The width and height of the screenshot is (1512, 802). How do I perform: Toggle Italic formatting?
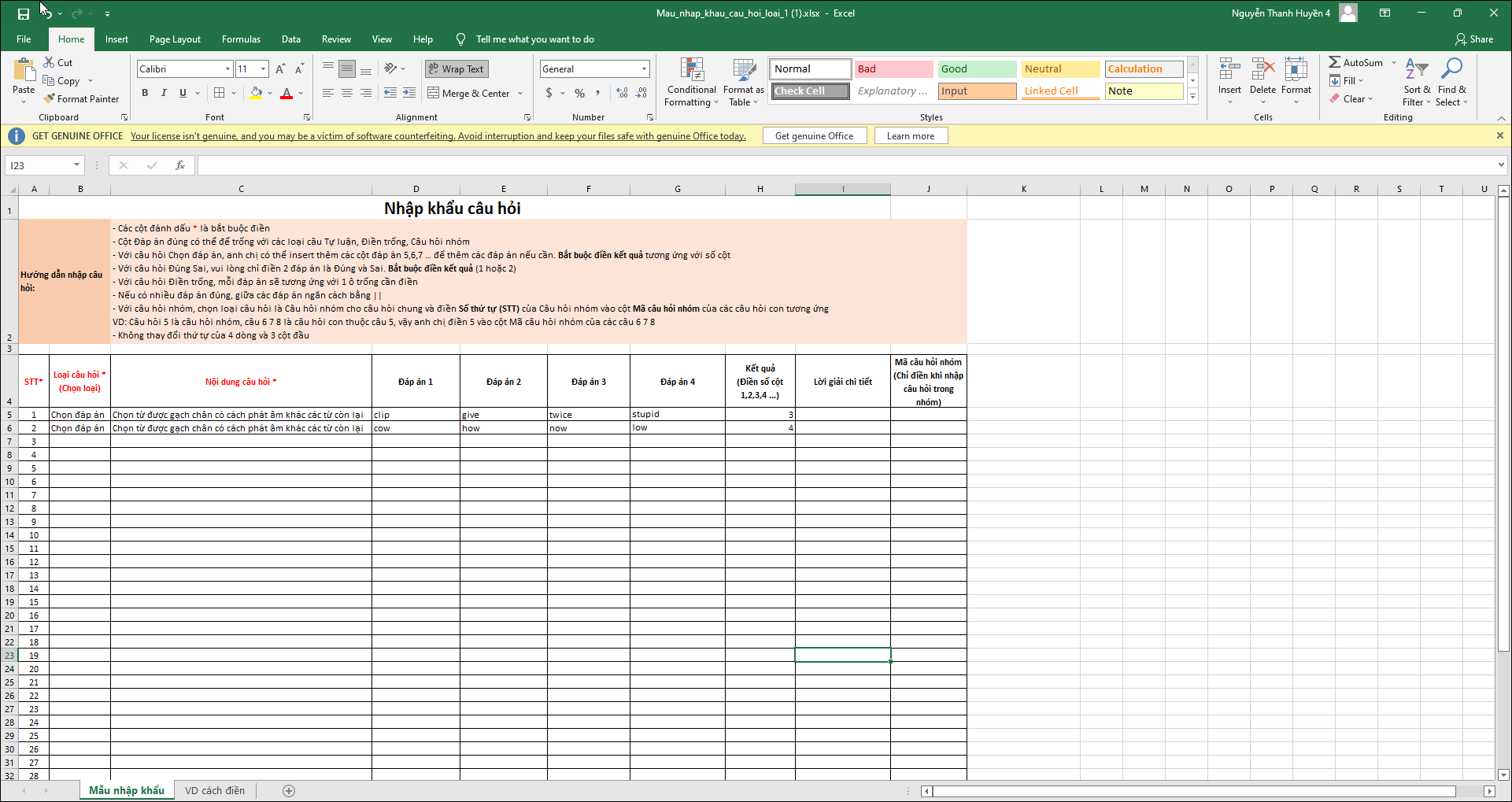(164, 93)
